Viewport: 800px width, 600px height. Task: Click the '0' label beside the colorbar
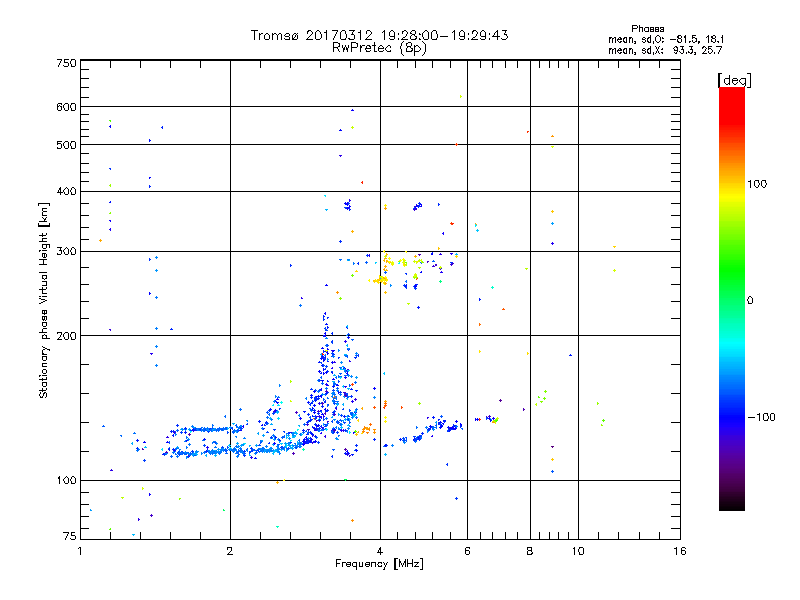tap(750, 301)
